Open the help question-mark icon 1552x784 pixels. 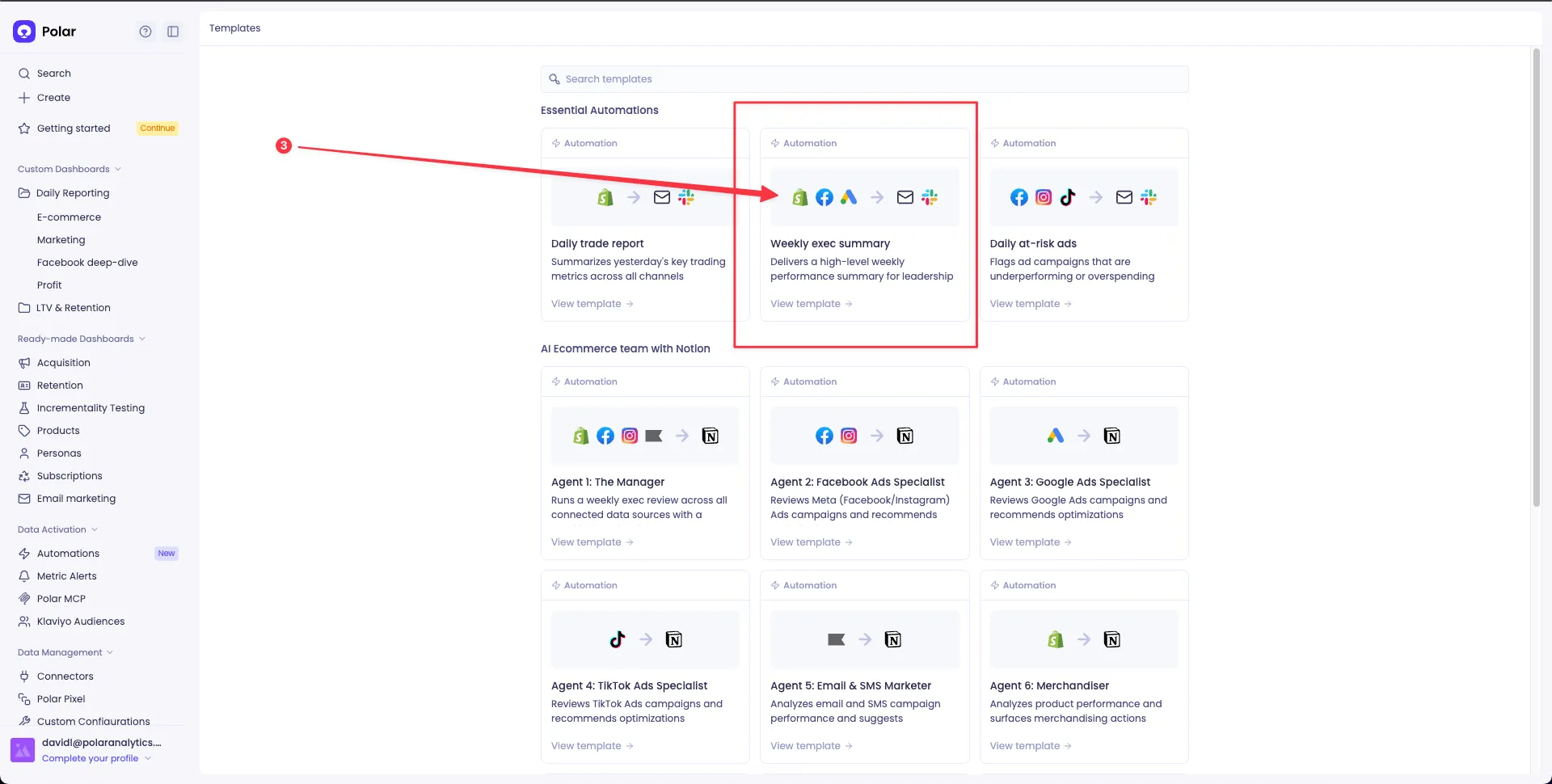[145, 32]
